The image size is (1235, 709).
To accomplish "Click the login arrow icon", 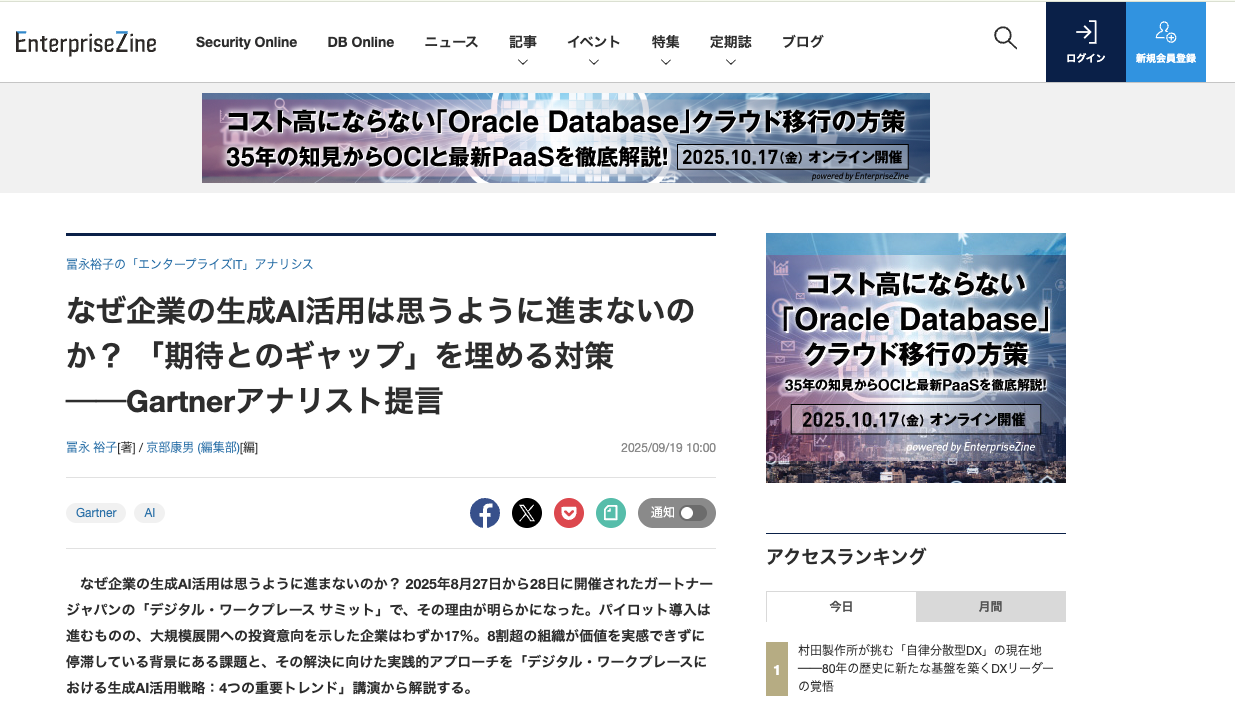I will [1085, 33].
